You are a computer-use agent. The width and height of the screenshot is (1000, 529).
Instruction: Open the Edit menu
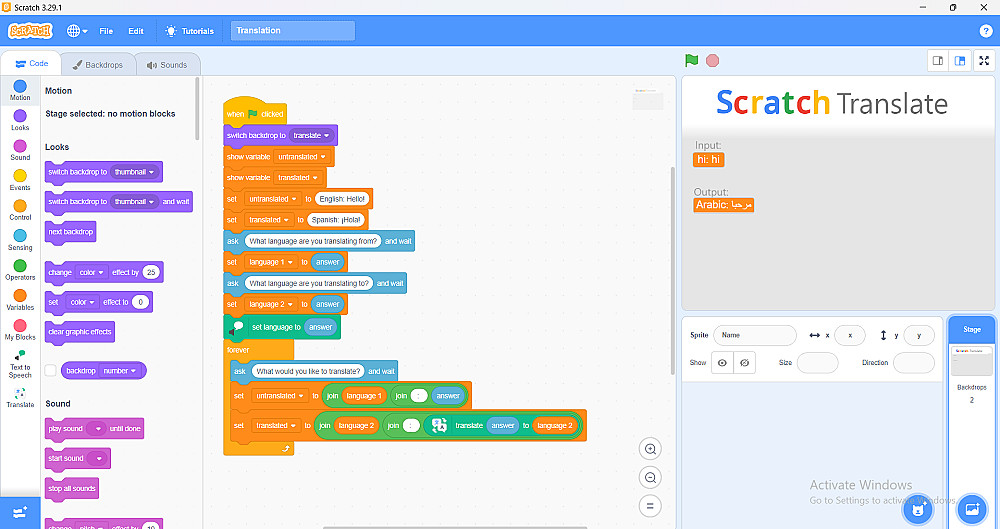(x=136, y=31)
